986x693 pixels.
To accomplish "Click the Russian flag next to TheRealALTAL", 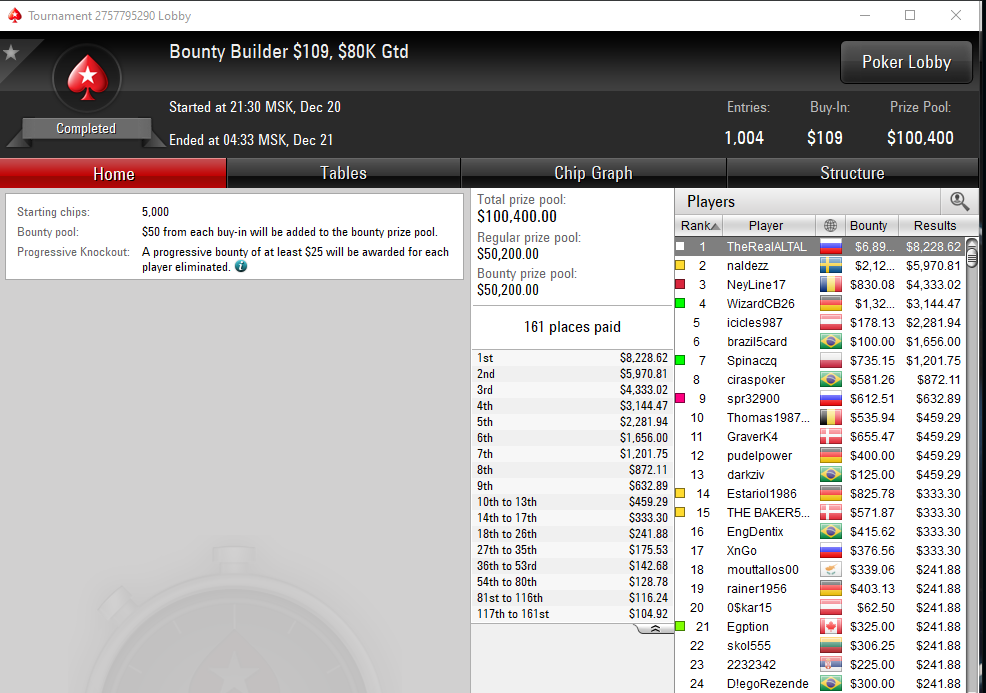I will click(x=831, y=247).
